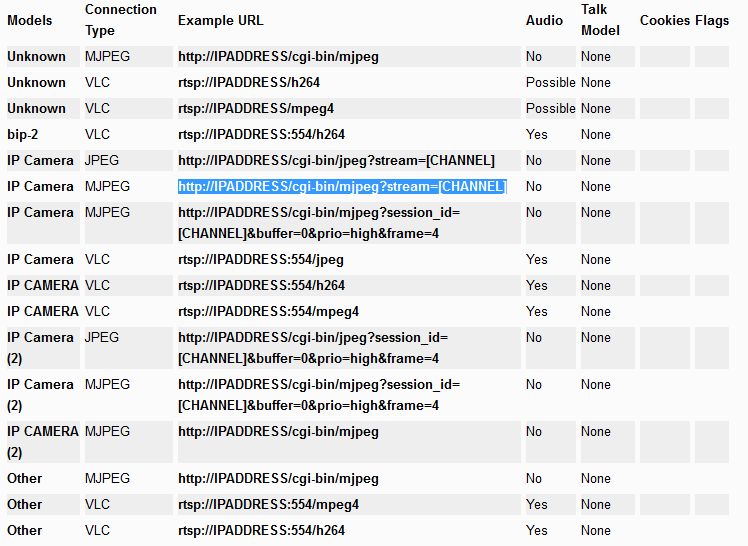
Task: Click the IP CAMERA (2) cgi-bin/mjpeg URL
Action: (278, 432)
